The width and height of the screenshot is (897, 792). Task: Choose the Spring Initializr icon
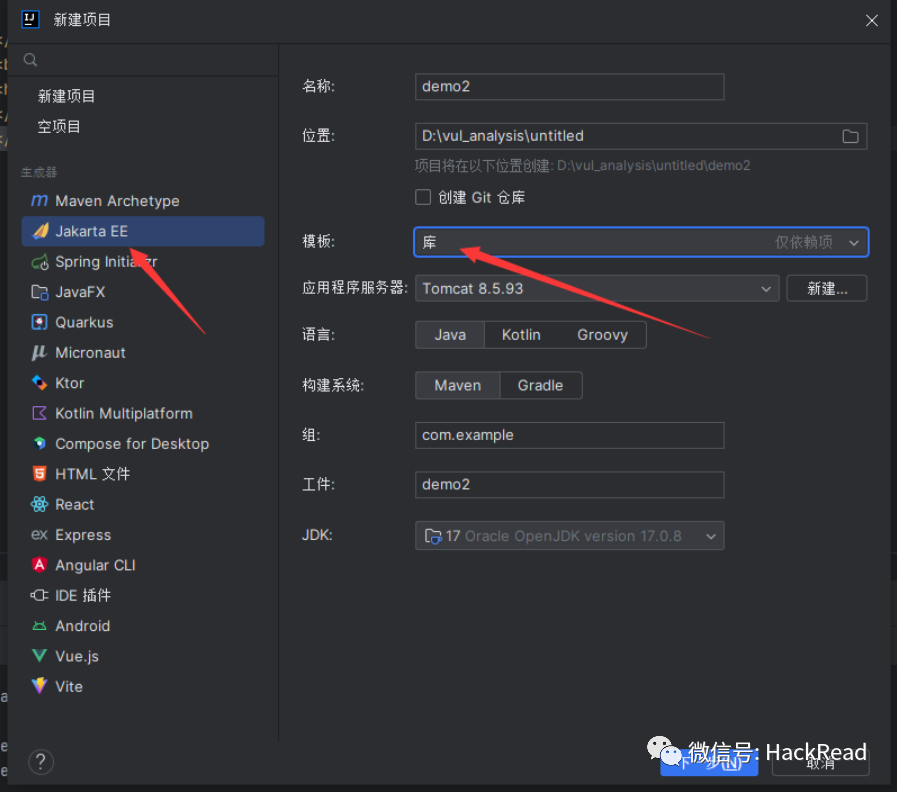click(x=40, y=262)
